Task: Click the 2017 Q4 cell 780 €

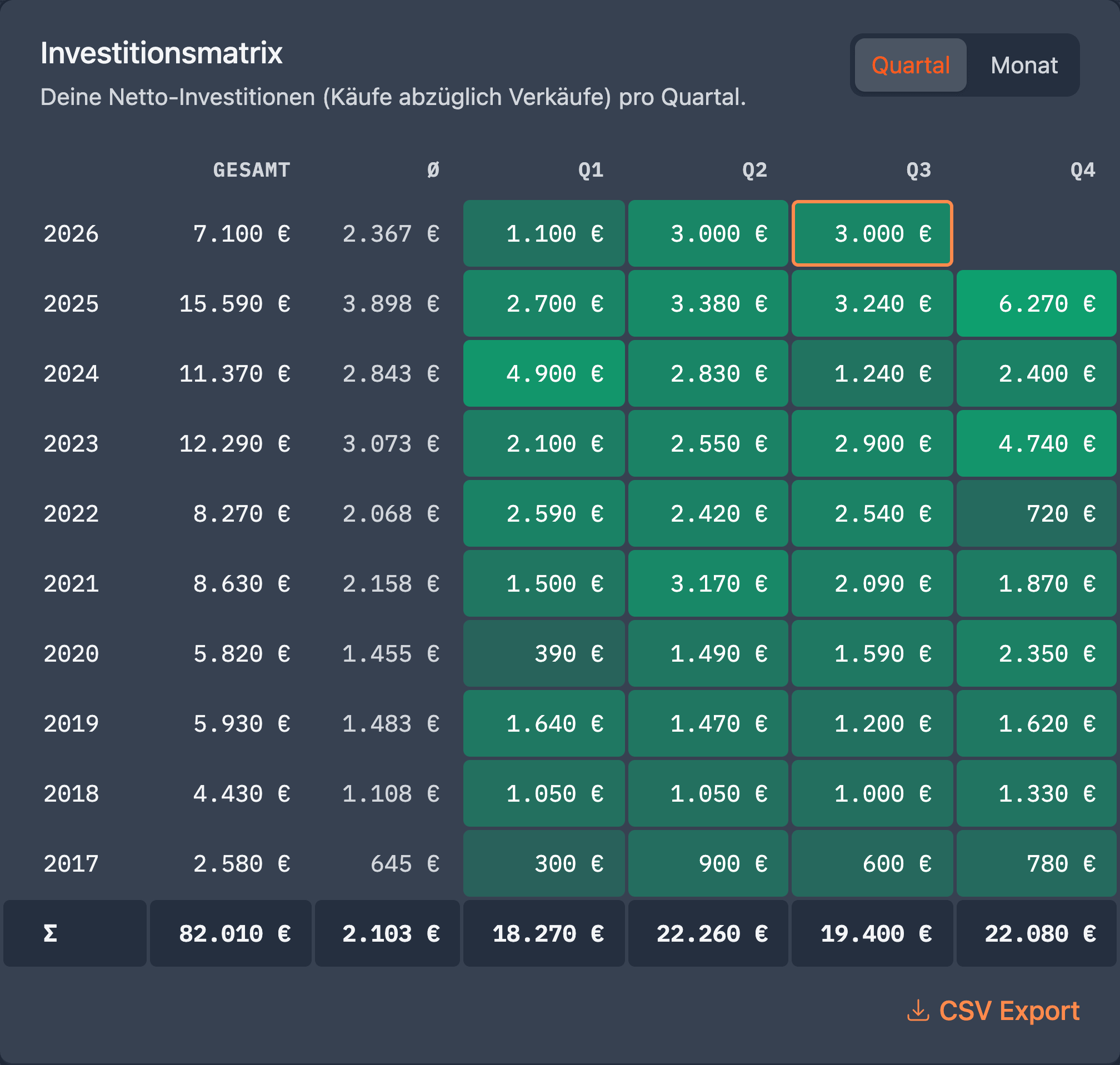Action: point(1037,863)
